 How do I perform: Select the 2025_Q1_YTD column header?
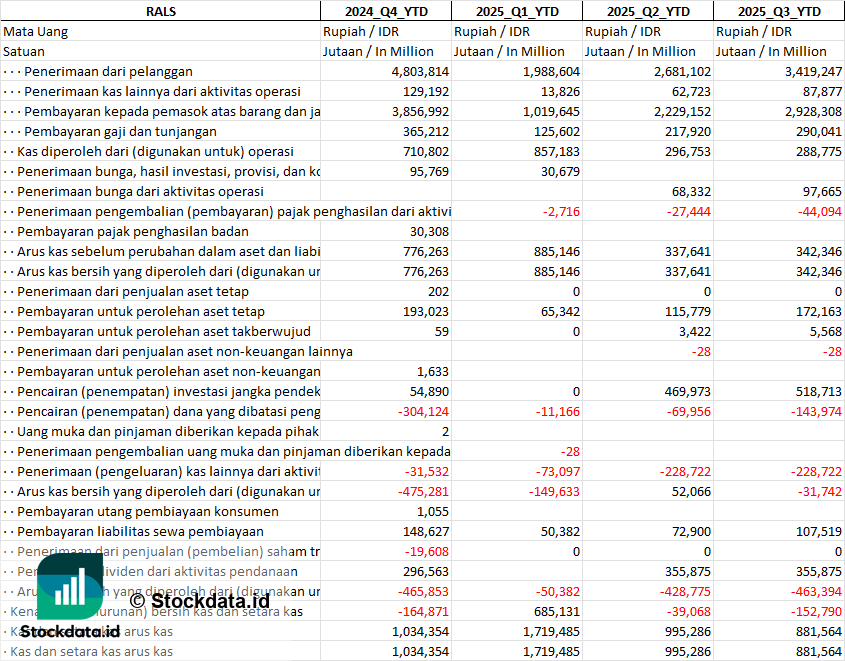pos(517,11)
